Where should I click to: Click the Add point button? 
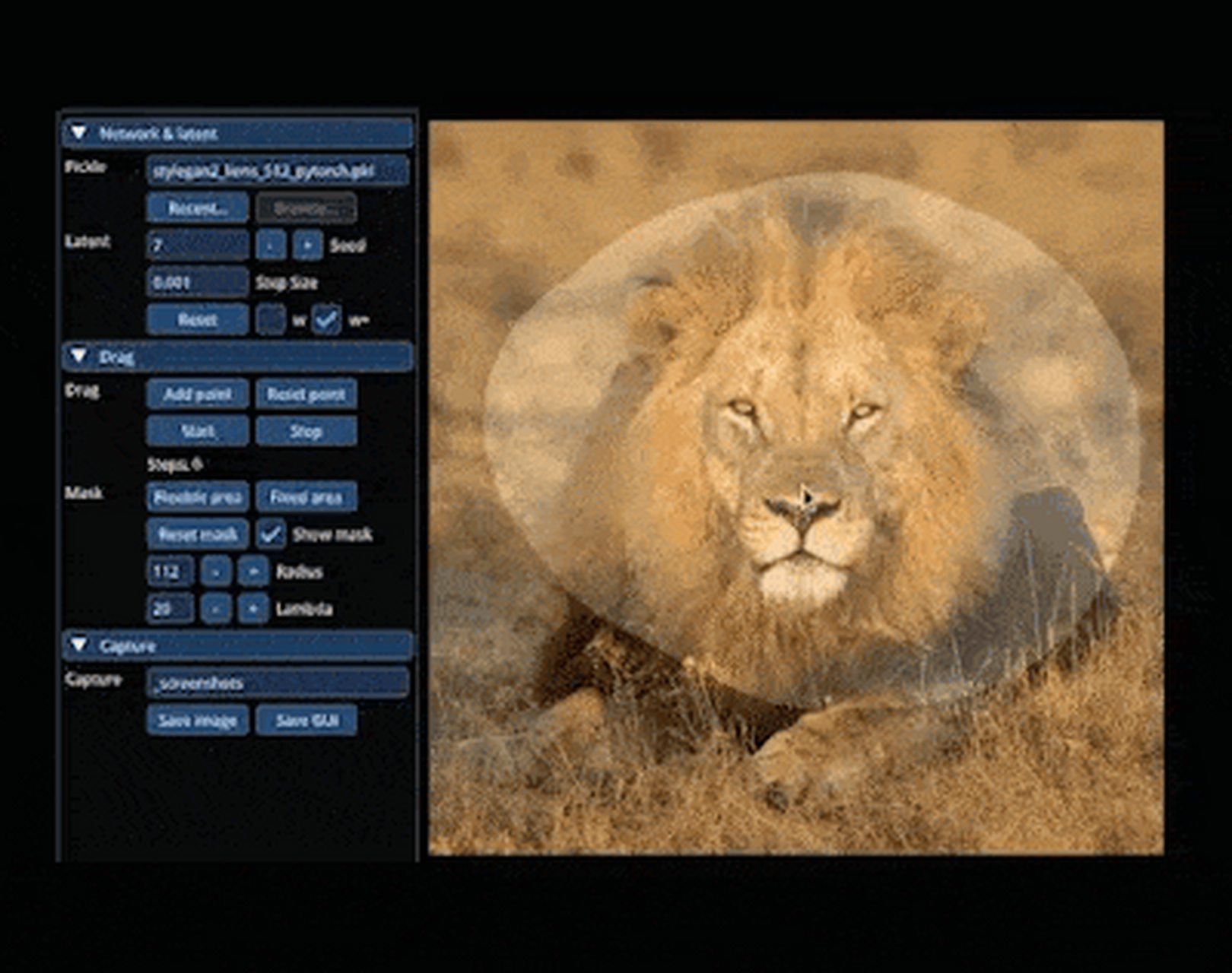click(197, 394)
